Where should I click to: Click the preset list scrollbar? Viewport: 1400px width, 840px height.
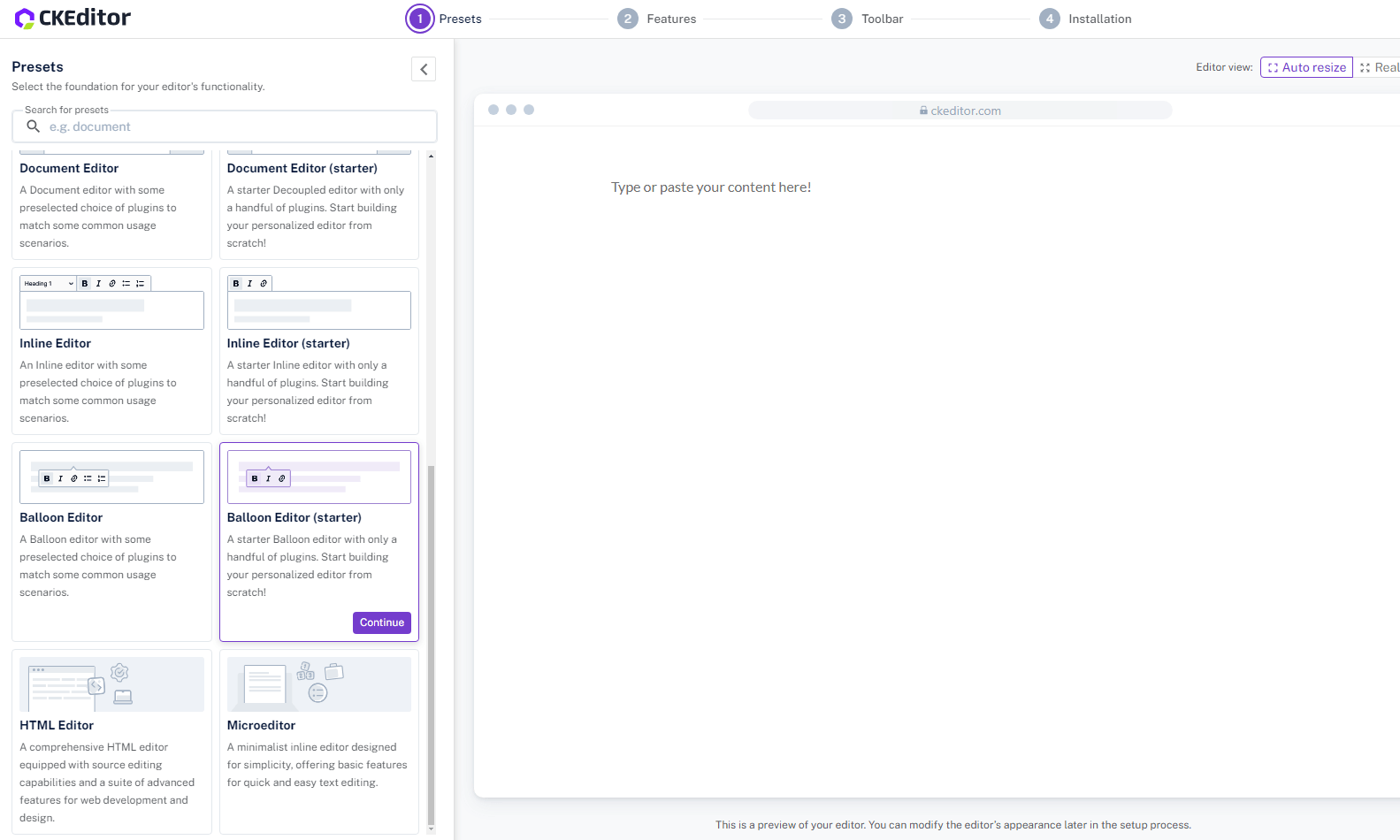coord(431,644)
